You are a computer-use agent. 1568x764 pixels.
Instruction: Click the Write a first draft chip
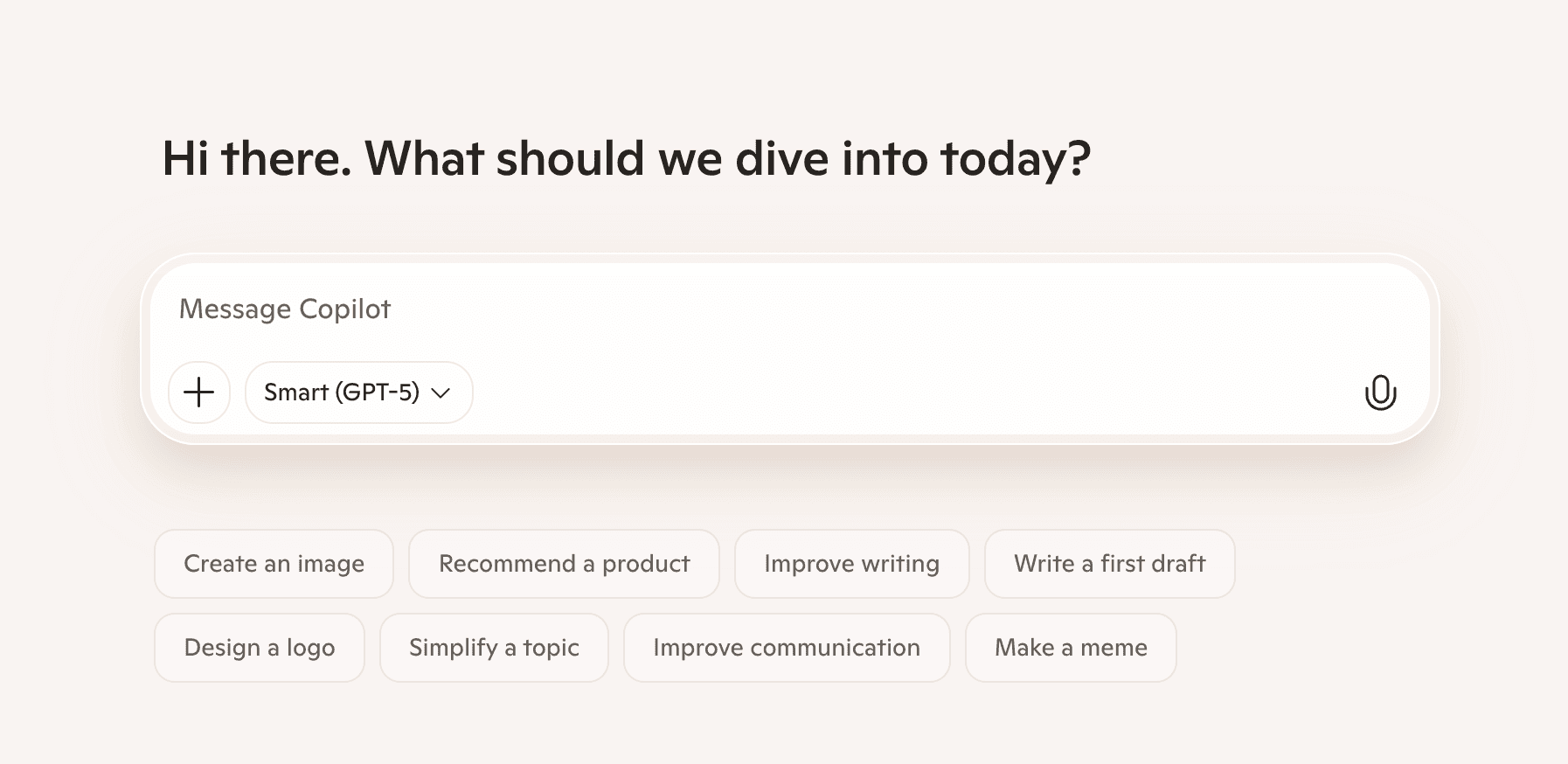point(1109,564)
